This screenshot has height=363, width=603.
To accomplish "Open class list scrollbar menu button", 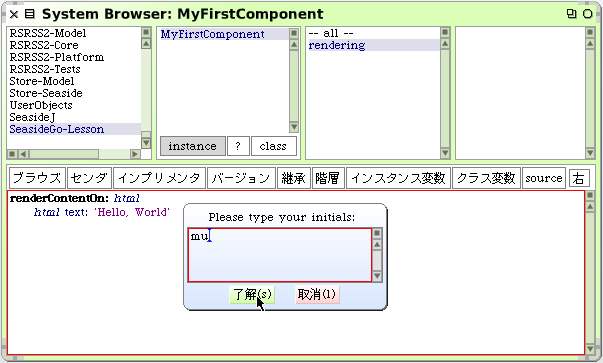I will pos(294,33).
